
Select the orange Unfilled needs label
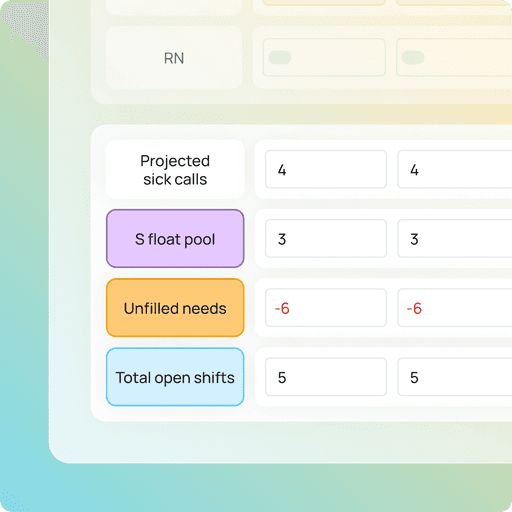click(175, 308)
